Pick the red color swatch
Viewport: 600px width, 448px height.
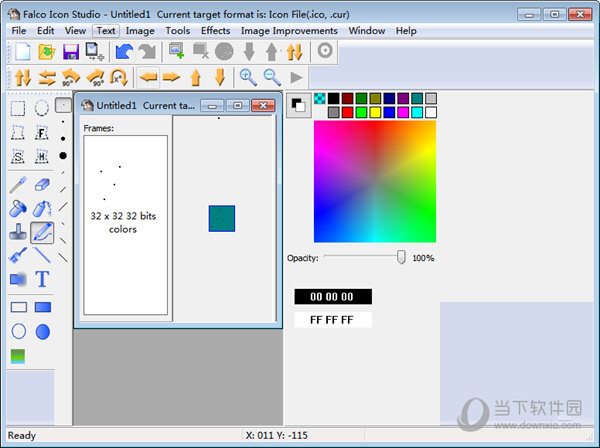pos(347,112)
